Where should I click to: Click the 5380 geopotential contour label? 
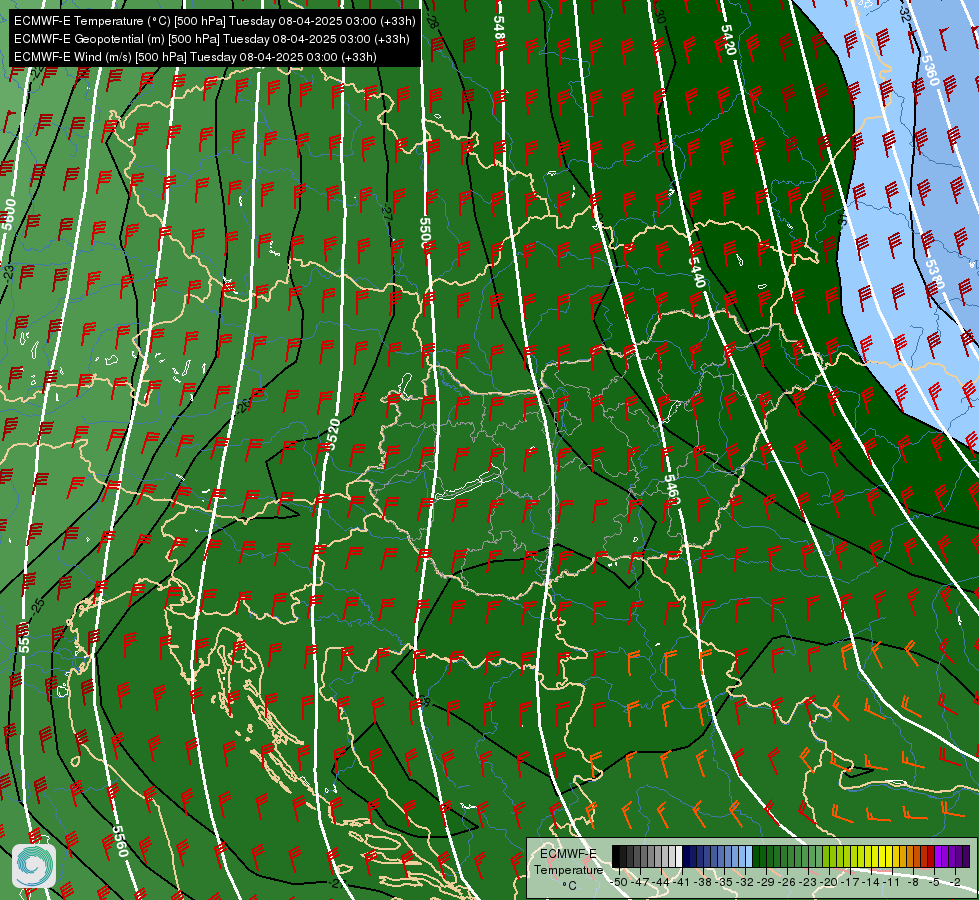click(935, 275)
